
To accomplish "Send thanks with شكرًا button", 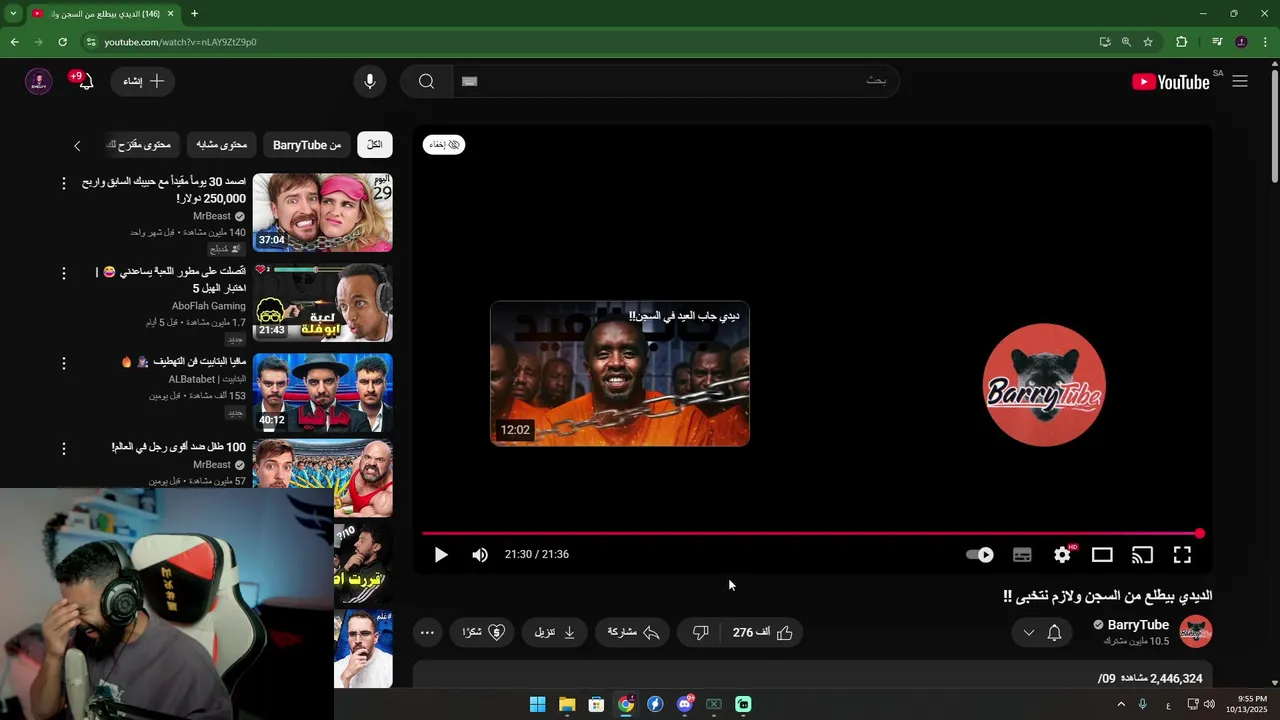I will 483,632.
